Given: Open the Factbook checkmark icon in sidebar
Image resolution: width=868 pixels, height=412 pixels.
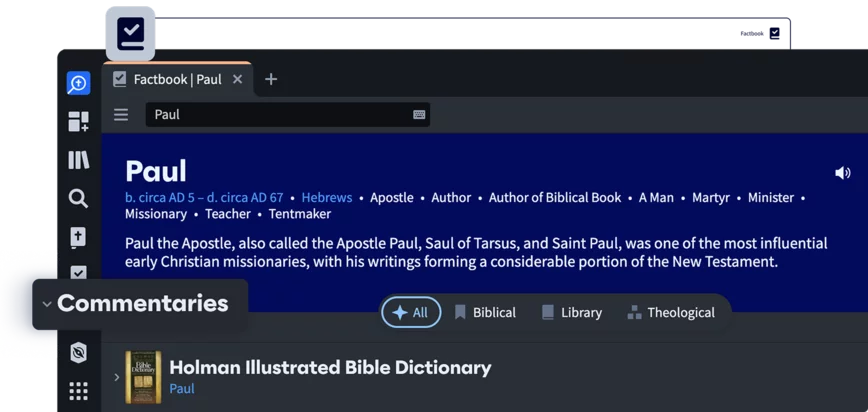Looking at the screenshot, I should click(x=79, y=272).
